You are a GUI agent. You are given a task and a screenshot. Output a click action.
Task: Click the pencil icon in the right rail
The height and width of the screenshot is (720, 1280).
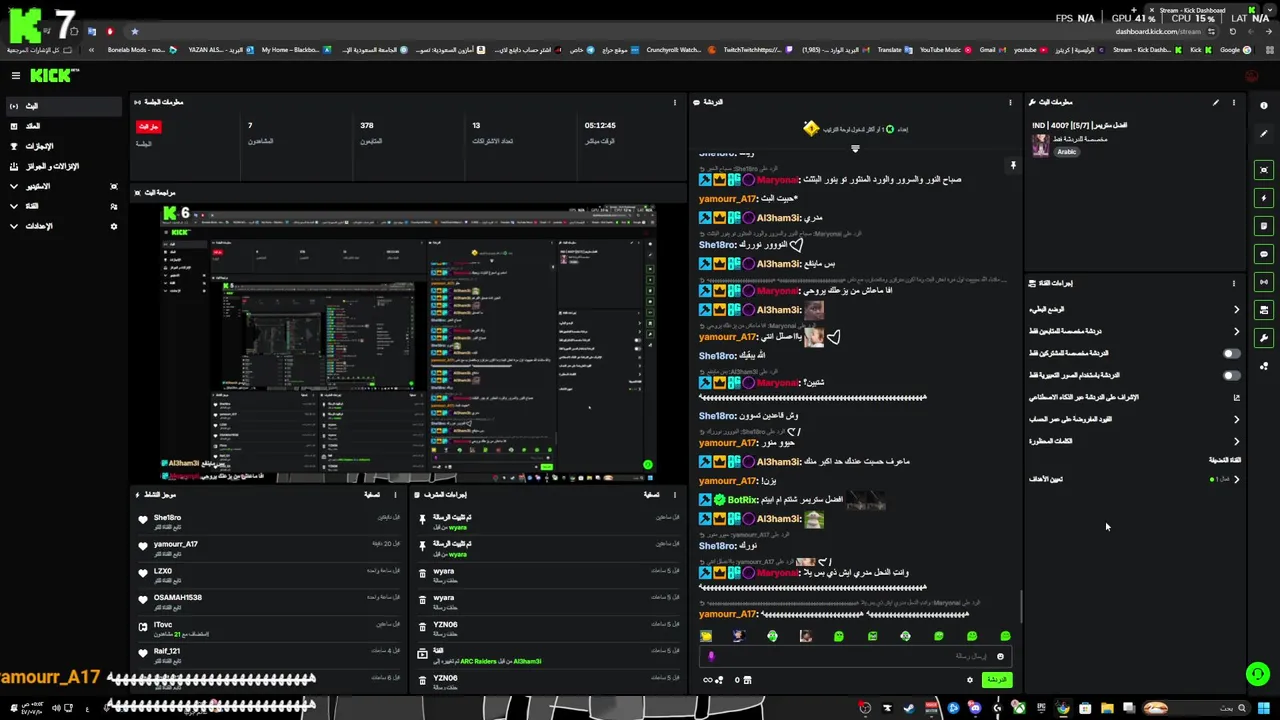pos(1265,134)
